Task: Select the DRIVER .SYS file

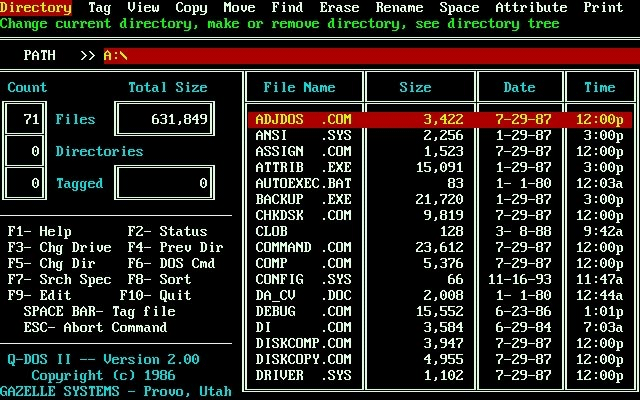Action: coord(440,375)
